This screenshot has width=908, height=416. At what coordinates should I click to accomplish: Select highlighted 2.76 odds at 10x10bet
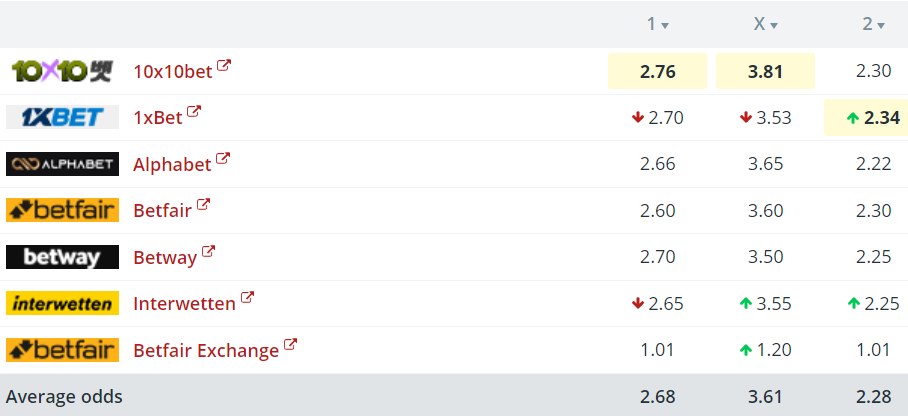click(657, 71)
